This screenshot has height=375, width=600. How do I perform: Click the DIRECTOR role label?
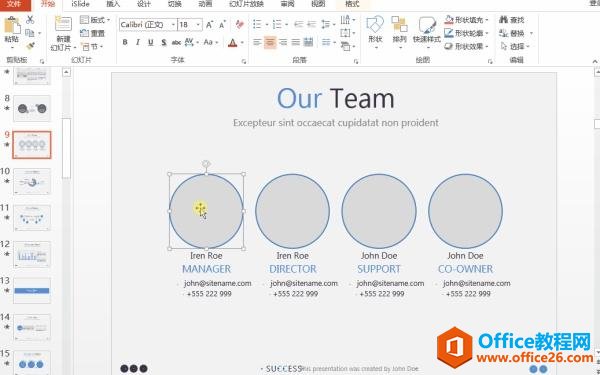pos(293,269)
